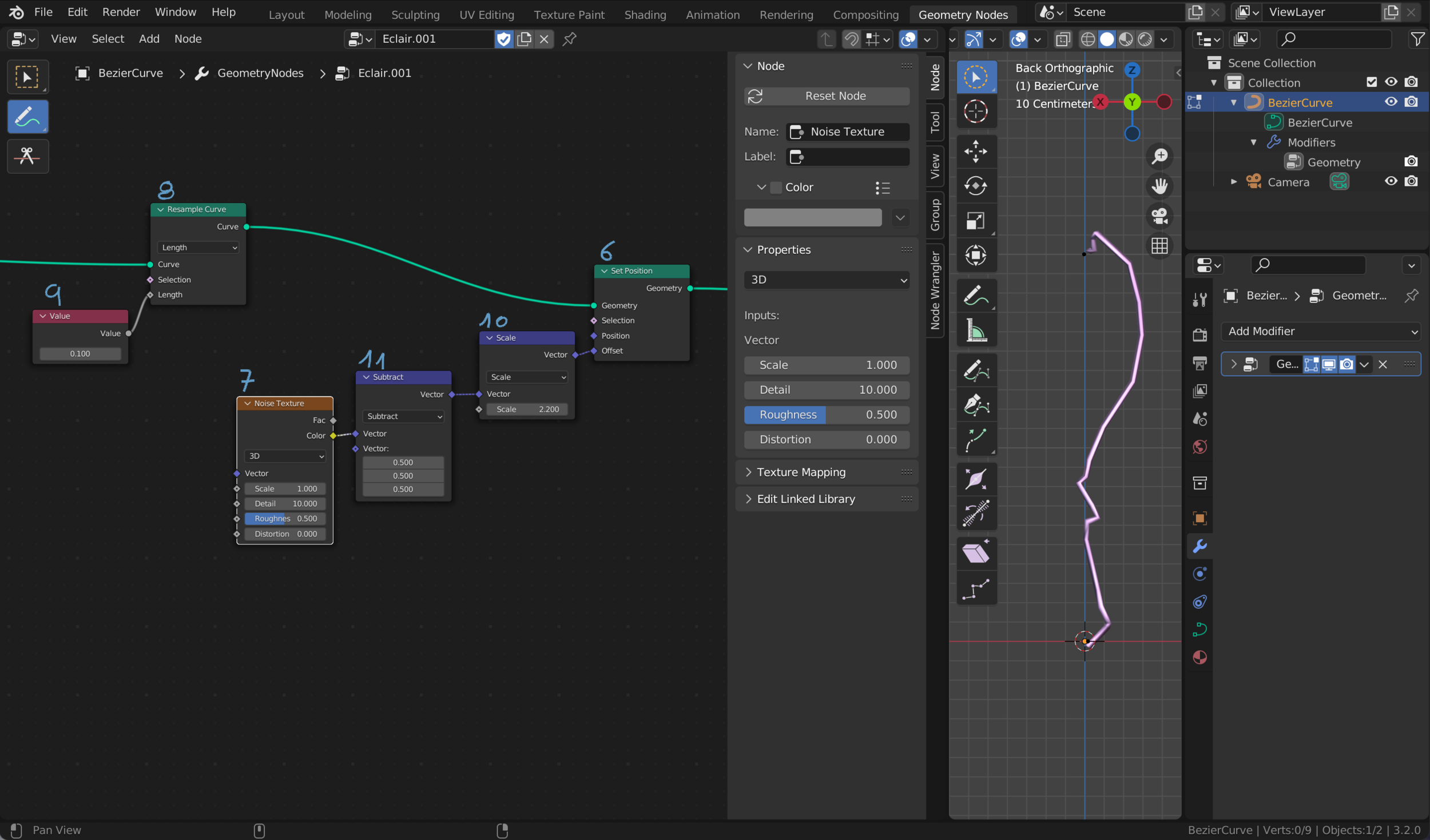
Task: Enable the node Color checkbox
Action: click(776, 188)
